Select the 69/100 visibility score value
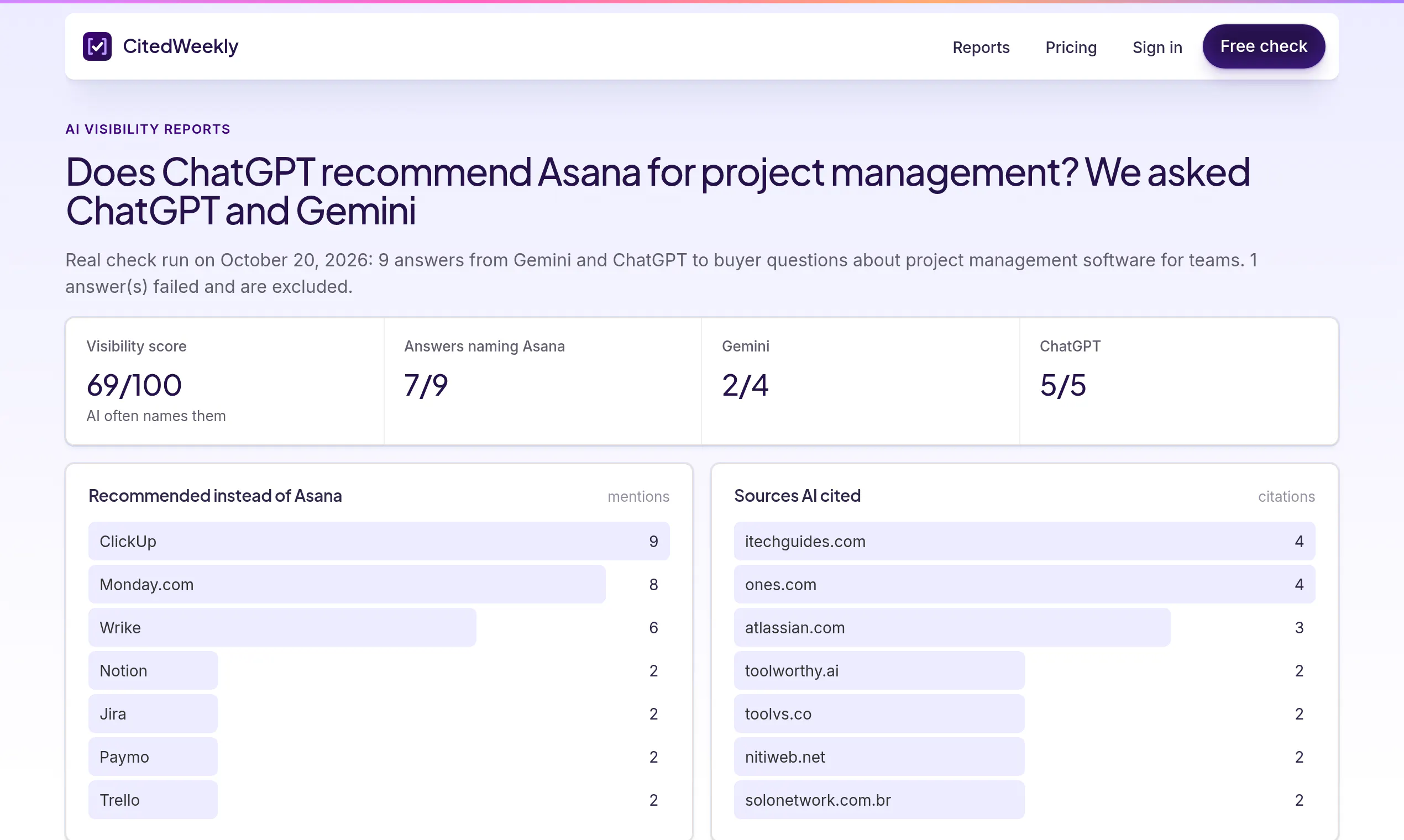 [134, 386]
